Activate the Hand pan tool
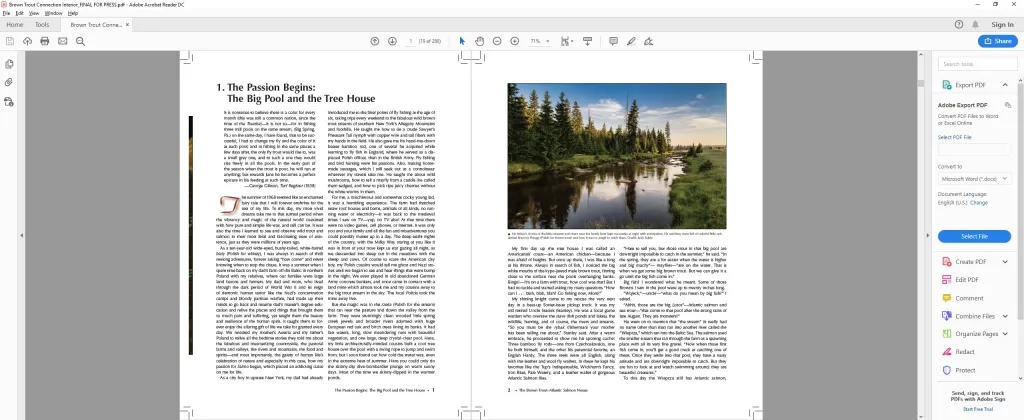The height and width of the screenshot is (420, 1024). [x=479, y=41]
